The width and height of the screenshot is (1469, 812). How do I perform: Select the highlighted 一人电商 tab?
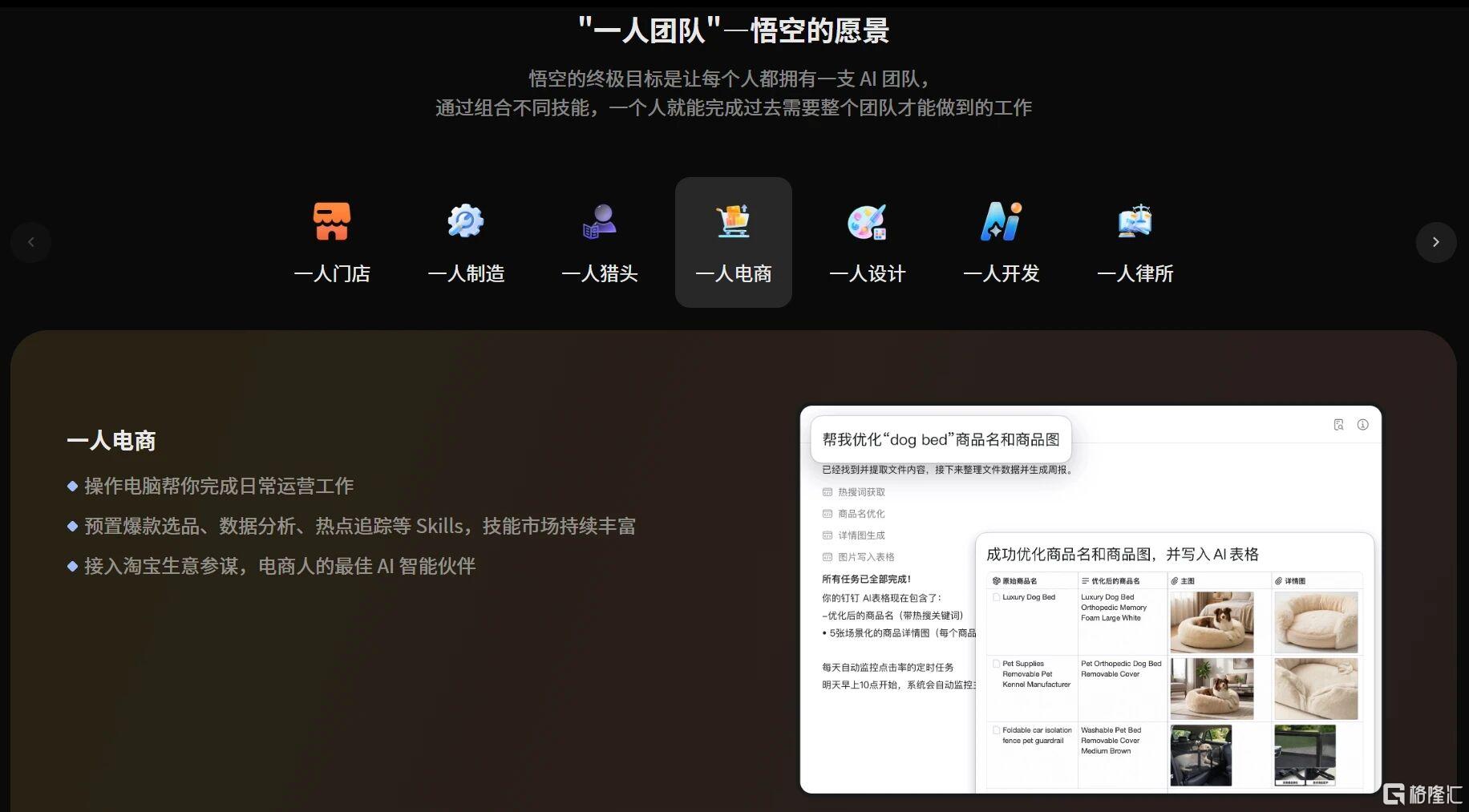[733, 242]
